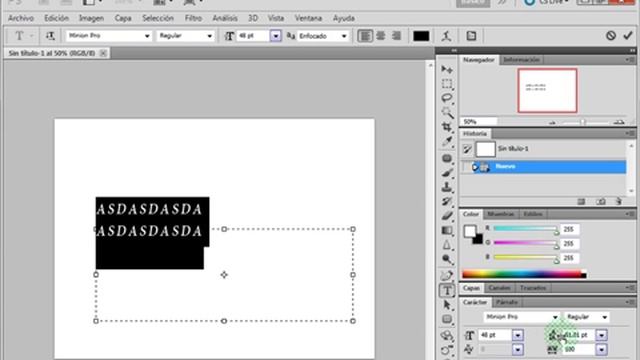Open font size dropdown in Carácter panel

point(518,335)
